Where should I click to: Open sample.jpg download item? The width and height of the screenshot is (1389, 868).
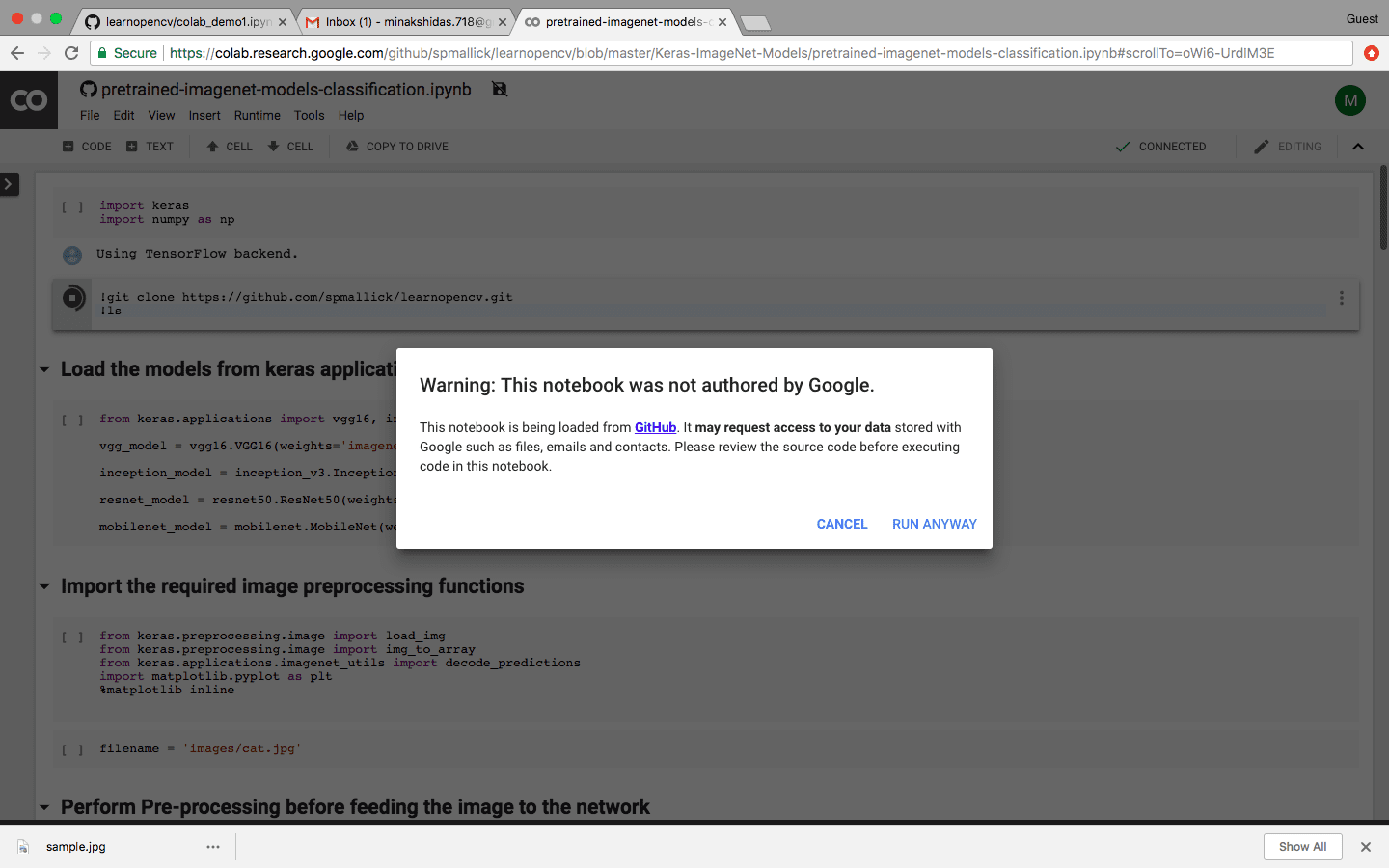pyautogui.click(x=76, y=847)
